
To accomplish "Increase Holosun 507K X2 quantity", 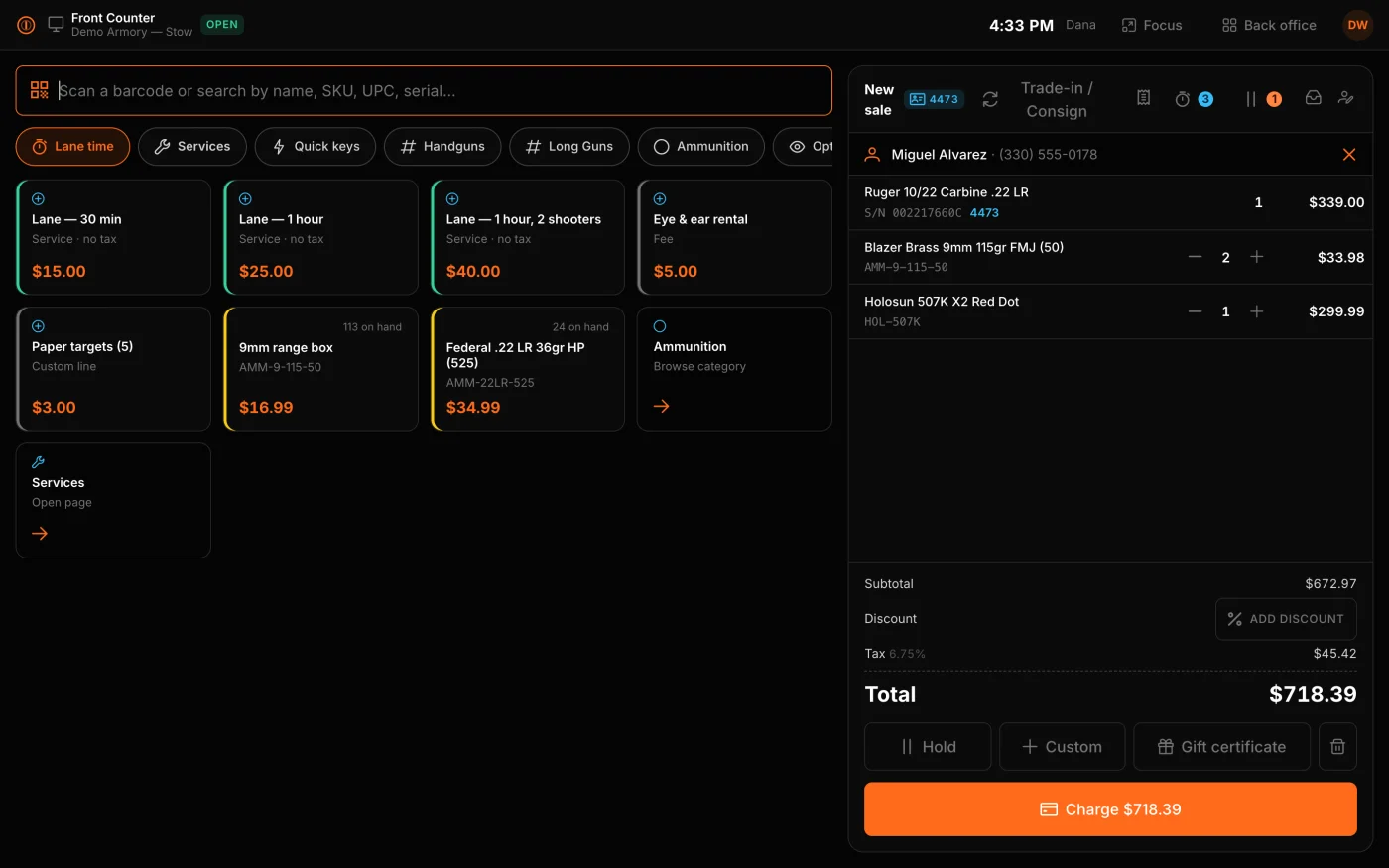I will [x=1257, y=311].
